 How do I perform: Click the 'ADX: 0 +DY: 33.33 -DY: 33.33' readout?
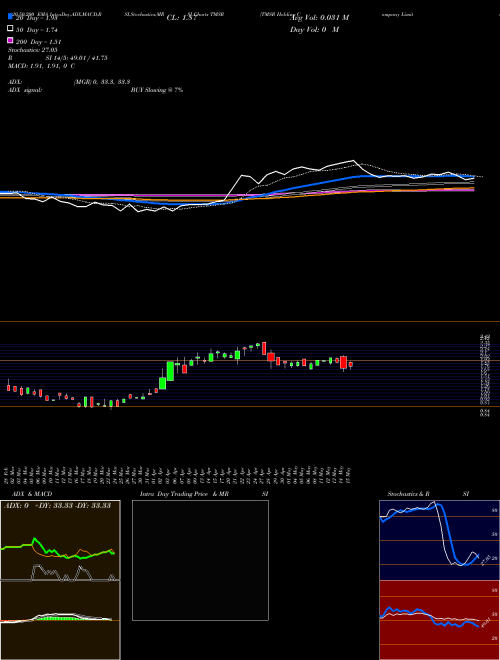(57, 505)
